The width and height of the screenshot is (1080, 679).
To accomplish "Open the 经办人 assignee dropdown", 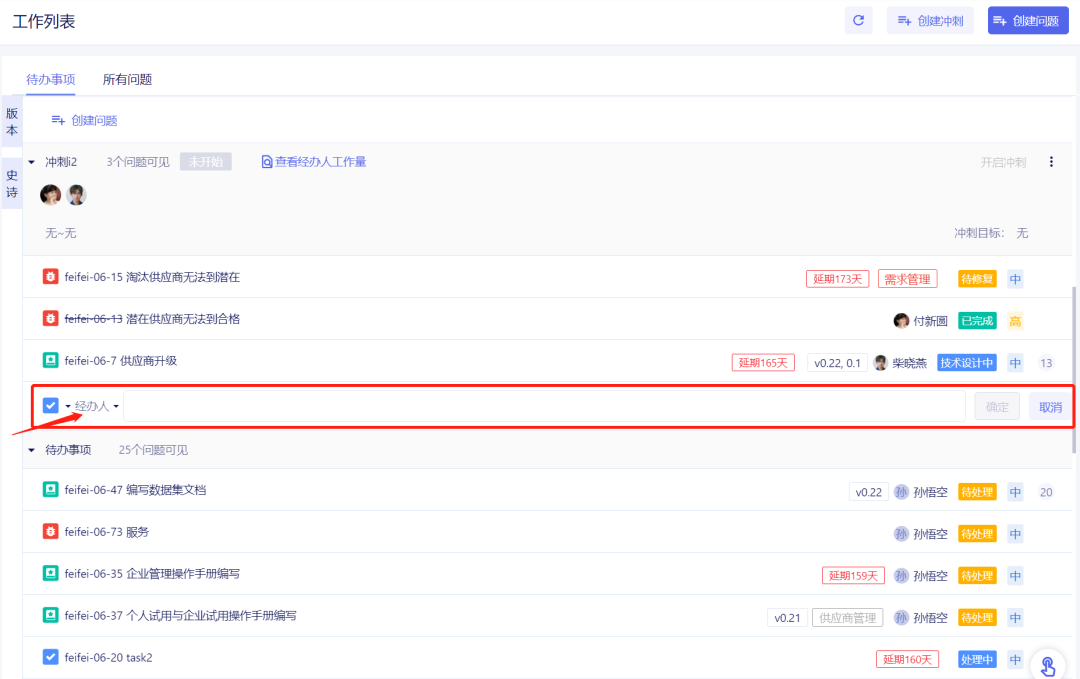I will point(97,406).
